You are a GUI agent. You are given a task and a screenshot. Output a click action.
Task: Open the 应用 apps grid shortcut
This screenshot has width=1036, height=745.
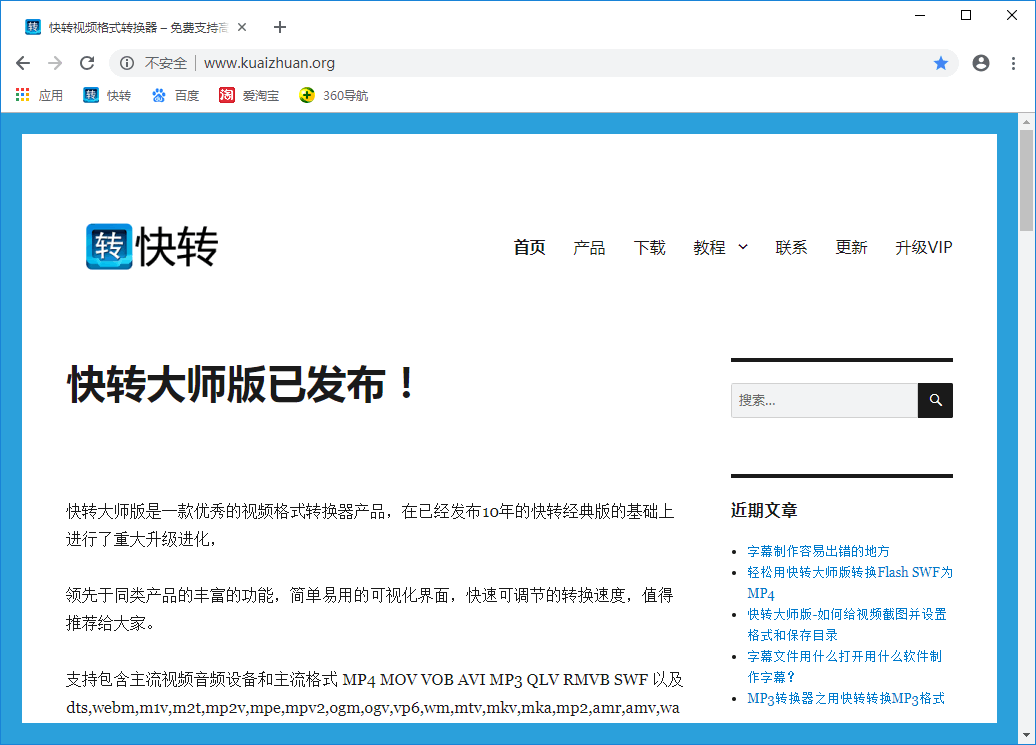pyautogui.click(x=40, y=96)
